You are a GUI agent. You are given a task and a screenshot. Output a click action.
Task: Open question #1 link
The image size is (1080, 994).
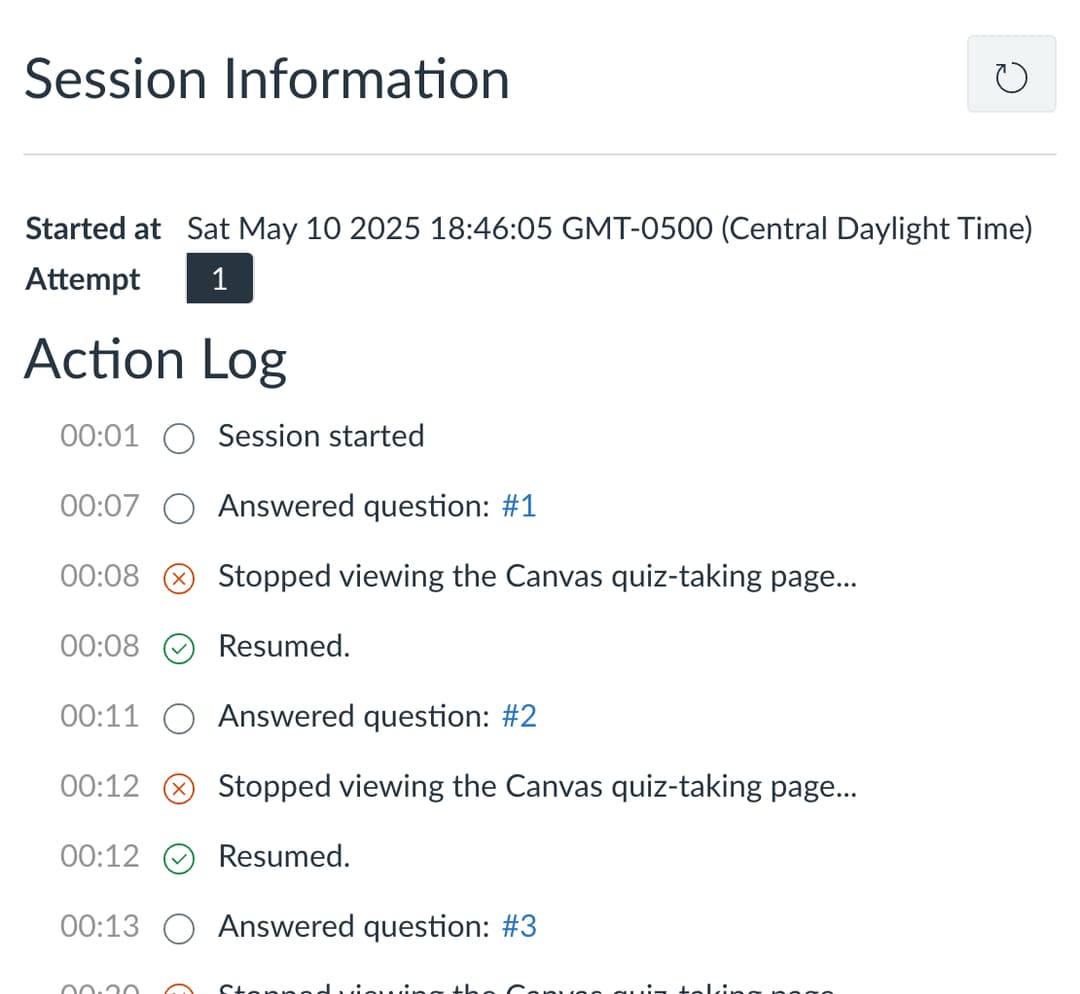(518, 506)
